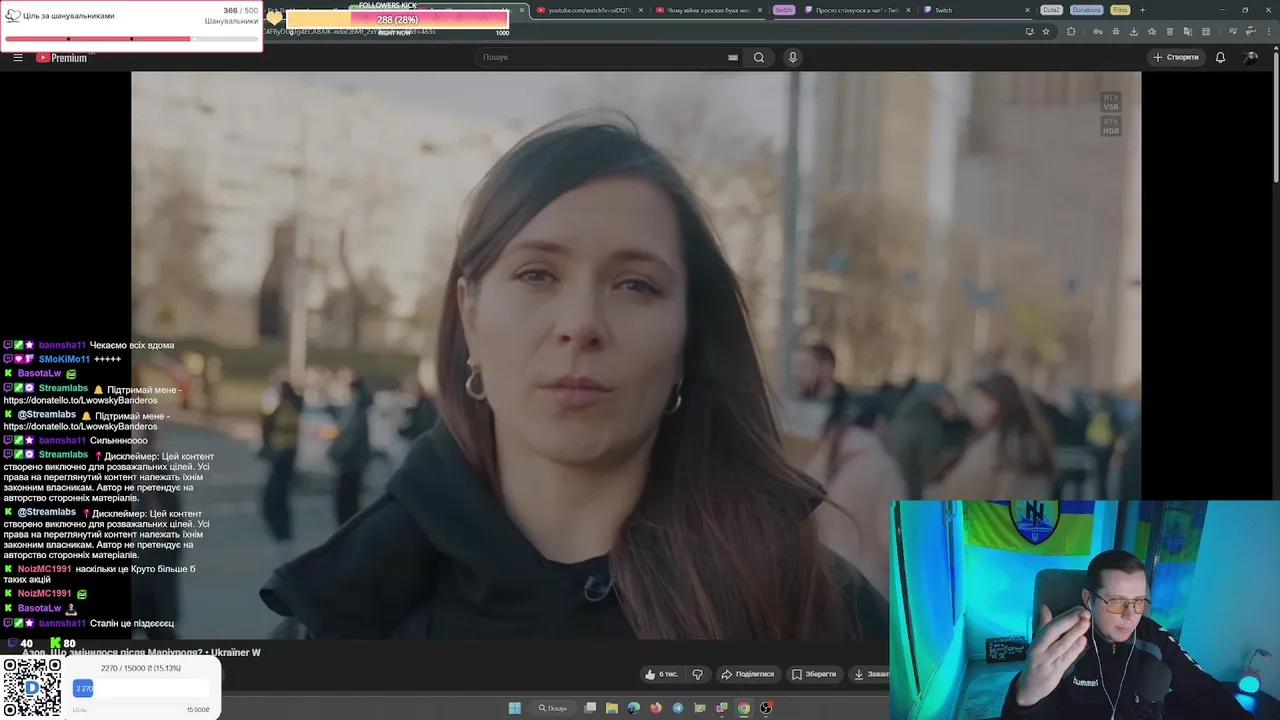Image resolution: width=1280 pixels, height=720 pixels.
Task: Click the donation QR code
Action: click(x=32, y=688)
